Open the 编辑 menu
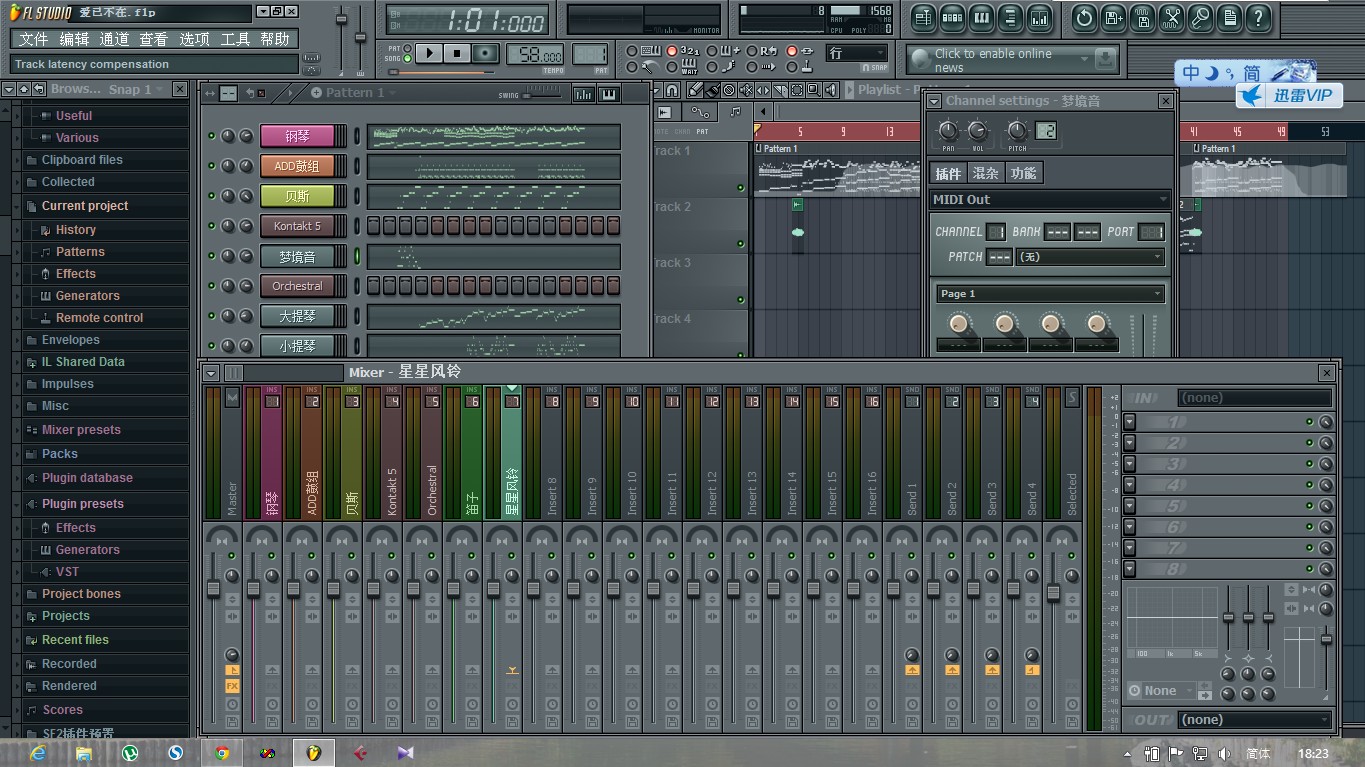Image resolution: width=1365 pixels, height=767 pixels. point(74,39)
